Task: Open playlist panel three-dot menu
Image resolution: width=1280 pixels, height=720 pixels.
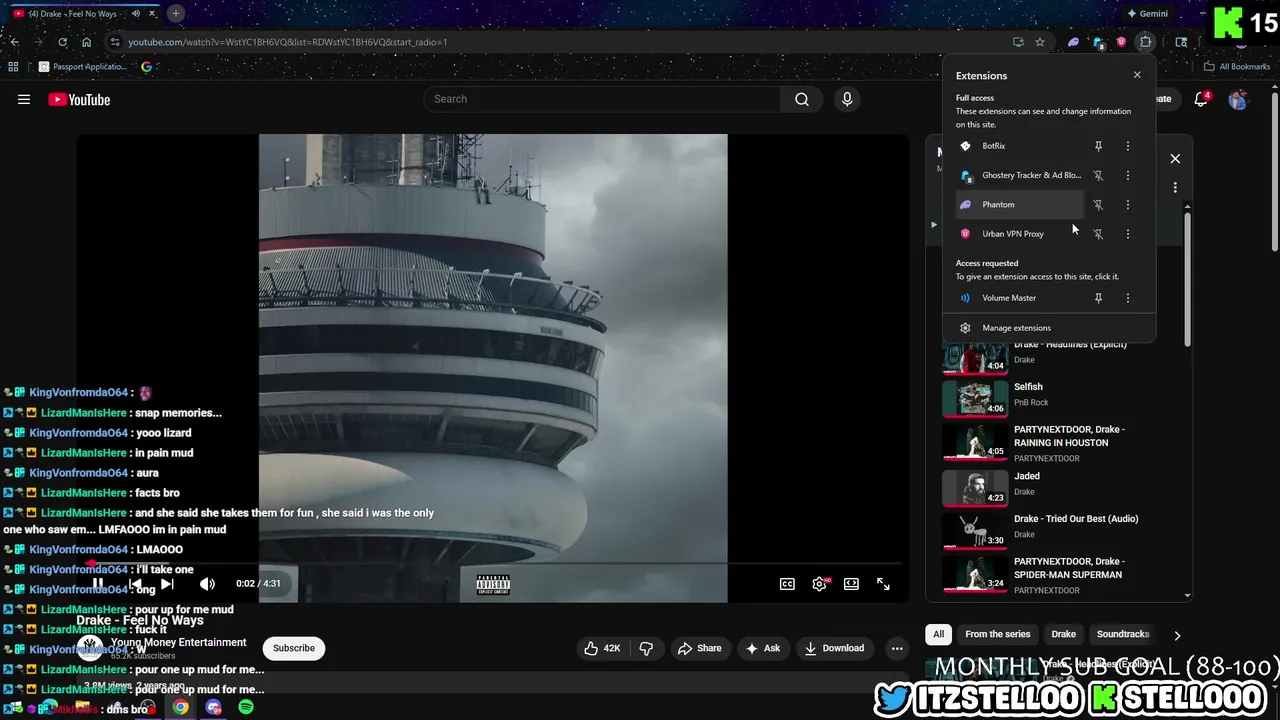Action: [x=1175, y=187]
